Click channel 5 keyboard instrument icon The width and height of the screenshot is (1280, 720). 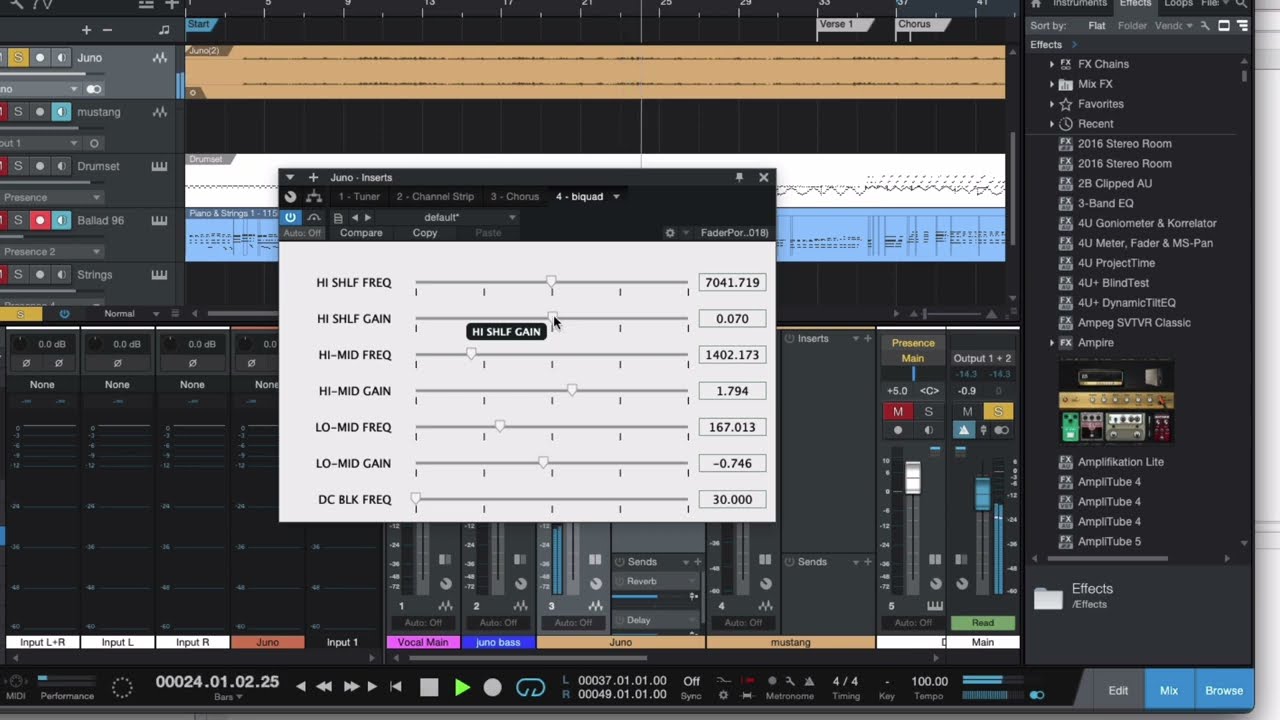click(935, 606)
